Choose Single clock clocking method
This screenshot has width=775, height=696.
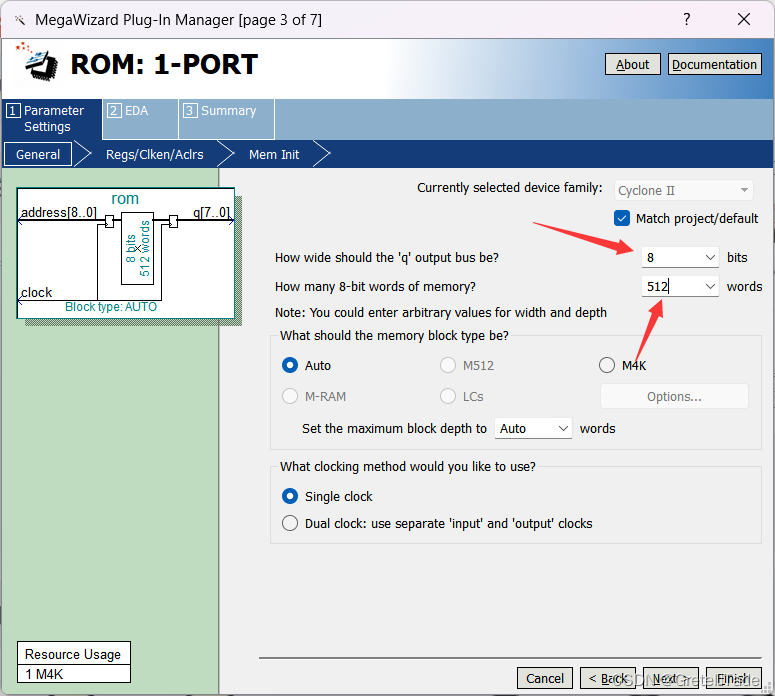coord(290,496)
